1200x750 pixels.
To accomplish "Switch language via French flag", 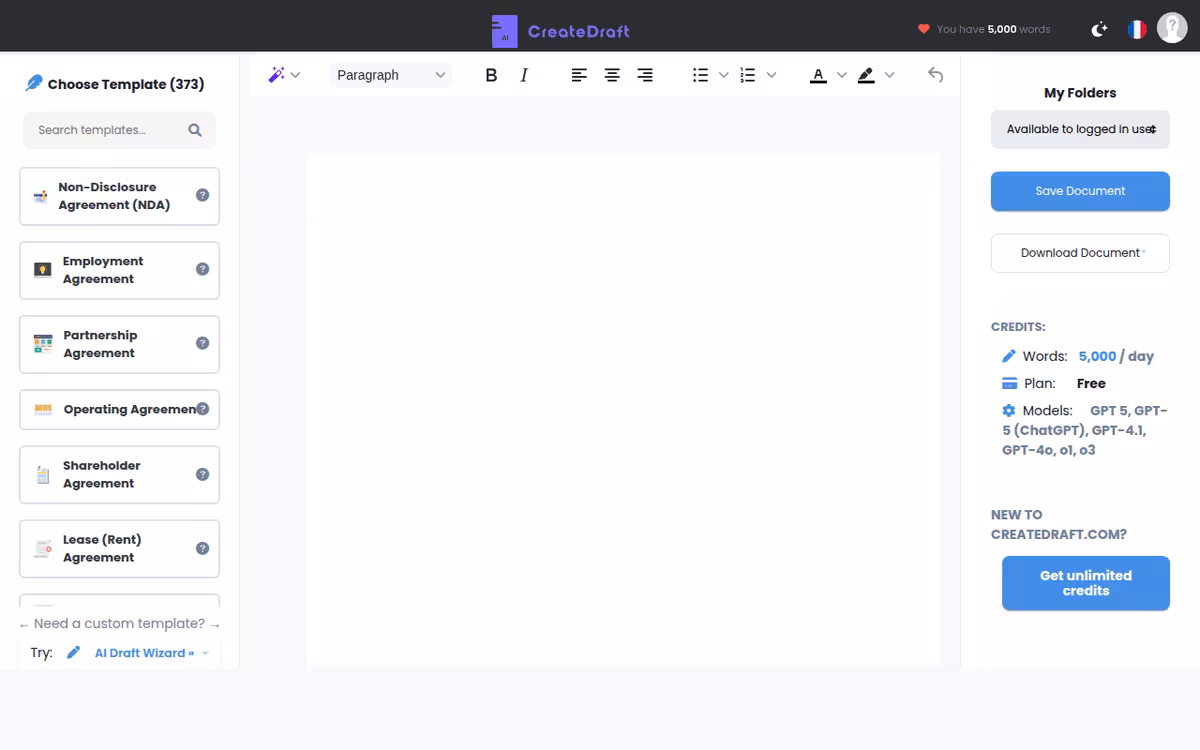I will (x=1137, y=29).
